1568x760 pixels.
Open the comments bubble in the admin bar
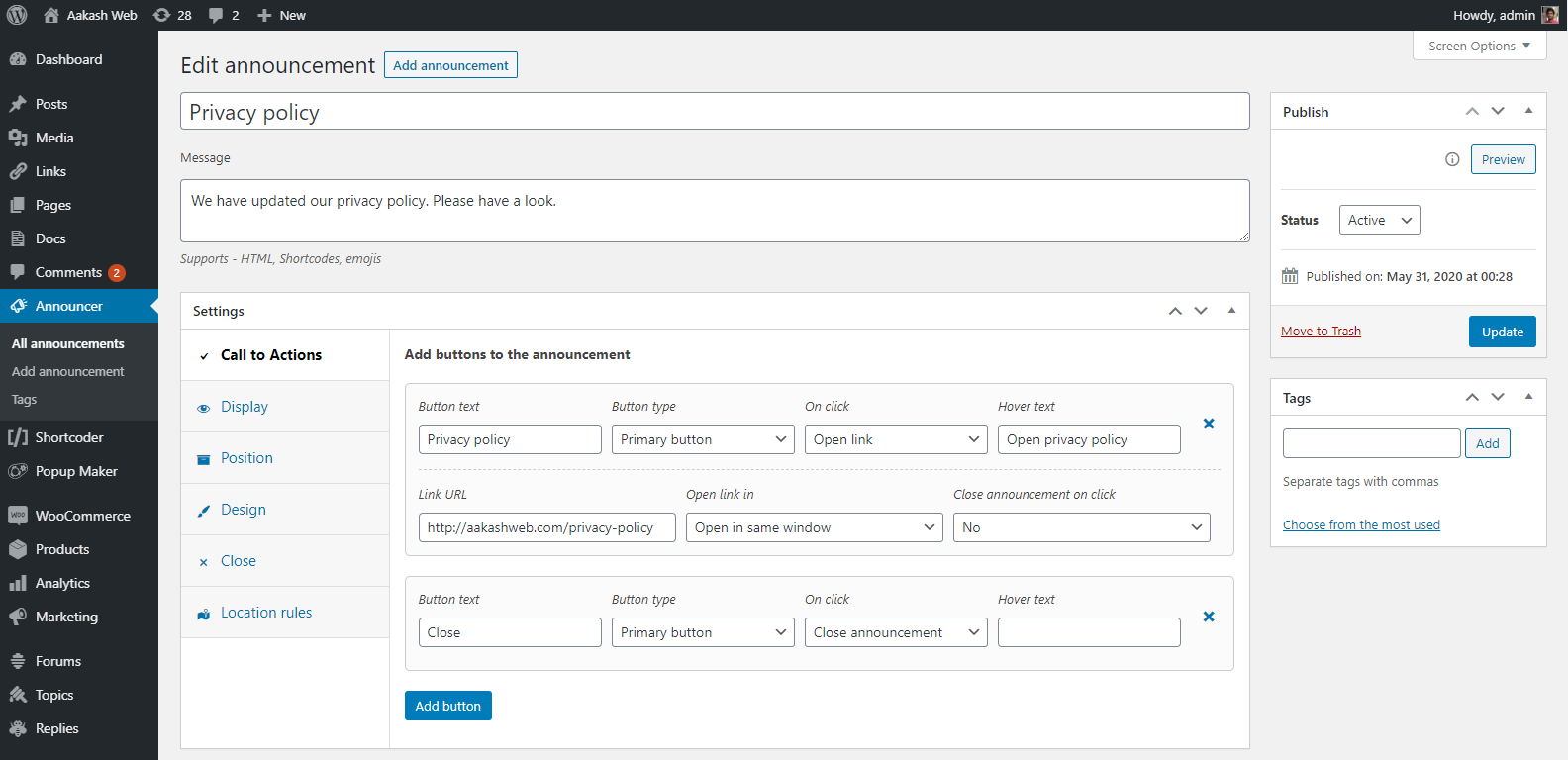tap(224, 15)
